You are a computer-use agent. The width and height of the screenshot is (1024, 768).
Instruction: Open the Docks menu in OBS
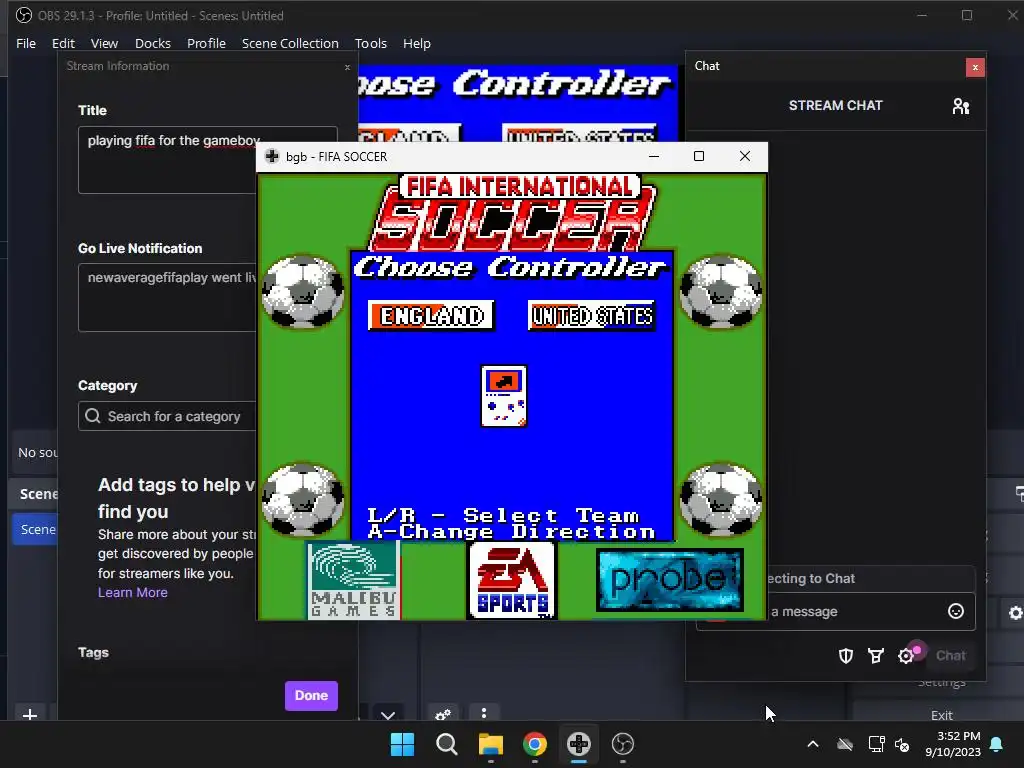pos(153,43)
